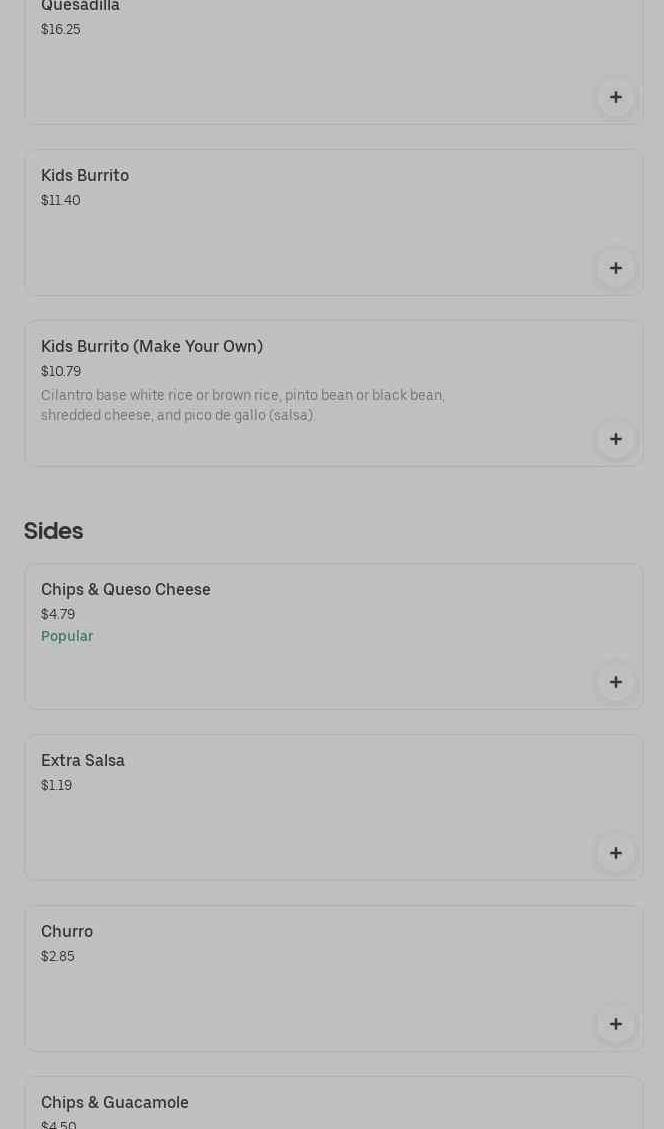The width and height of the screenshot is (664, 1129).
Task: Click the Popular label under Chips & Queso
Action: point(67,636)
